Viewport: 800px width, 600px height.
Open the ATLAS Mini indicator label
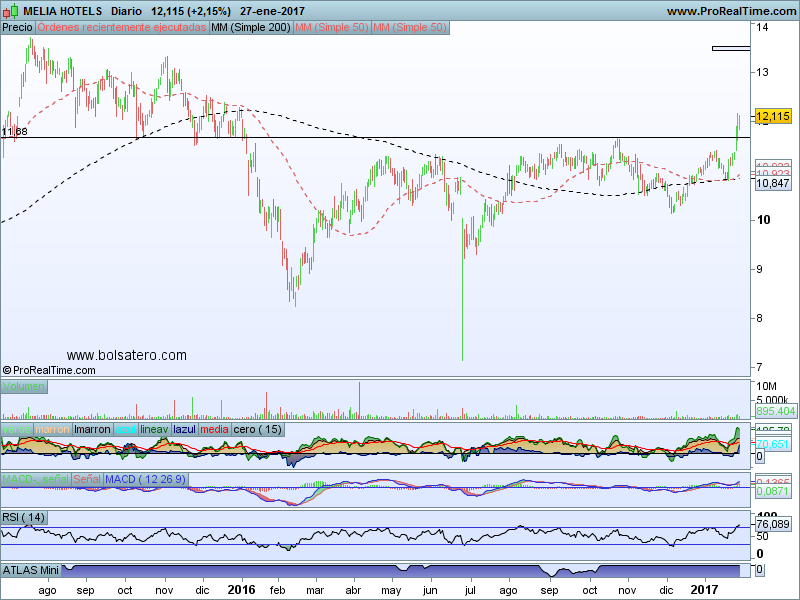[x=31, y=570]
